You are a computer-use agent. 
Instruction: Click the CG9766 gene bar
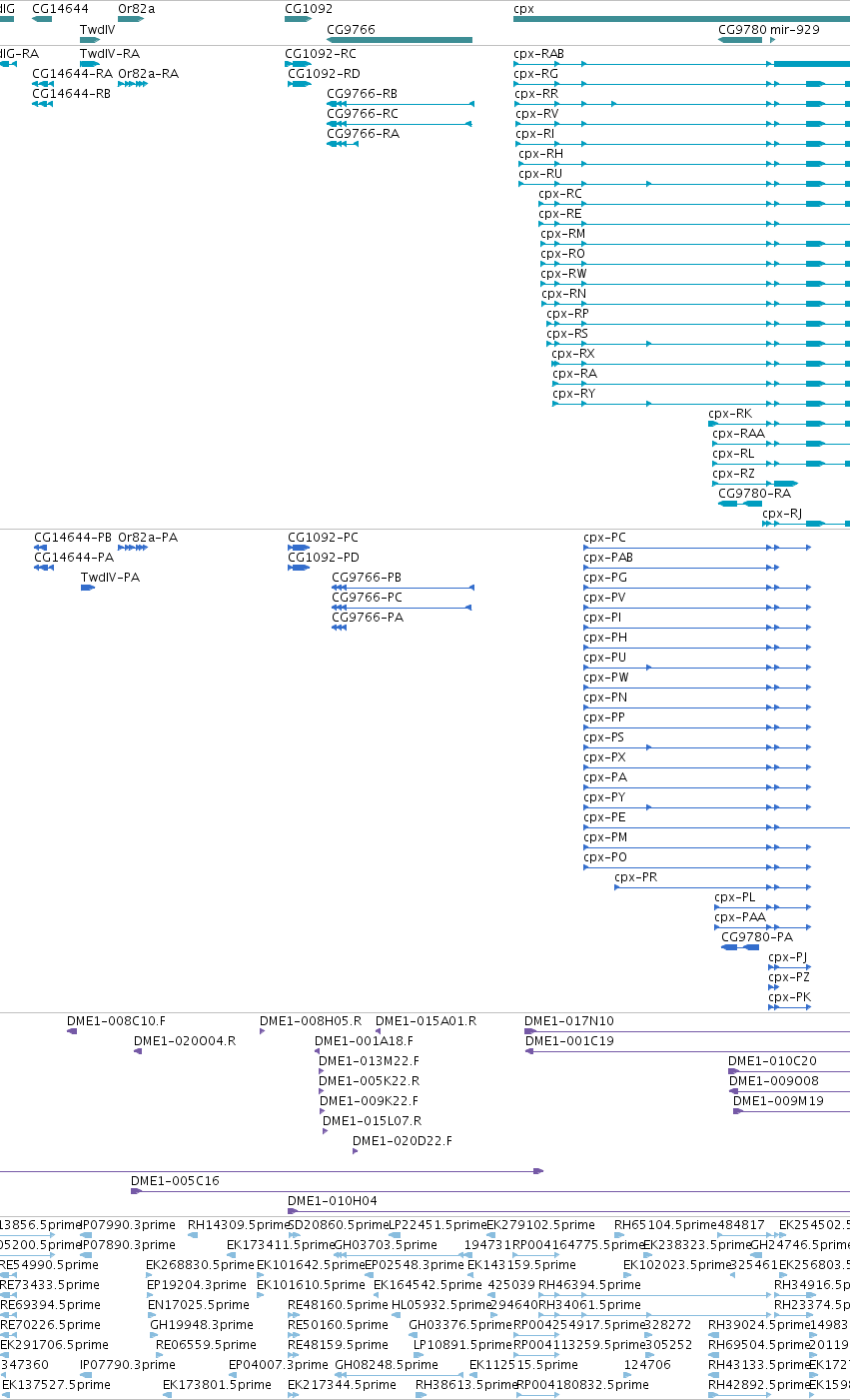(400, 40)
